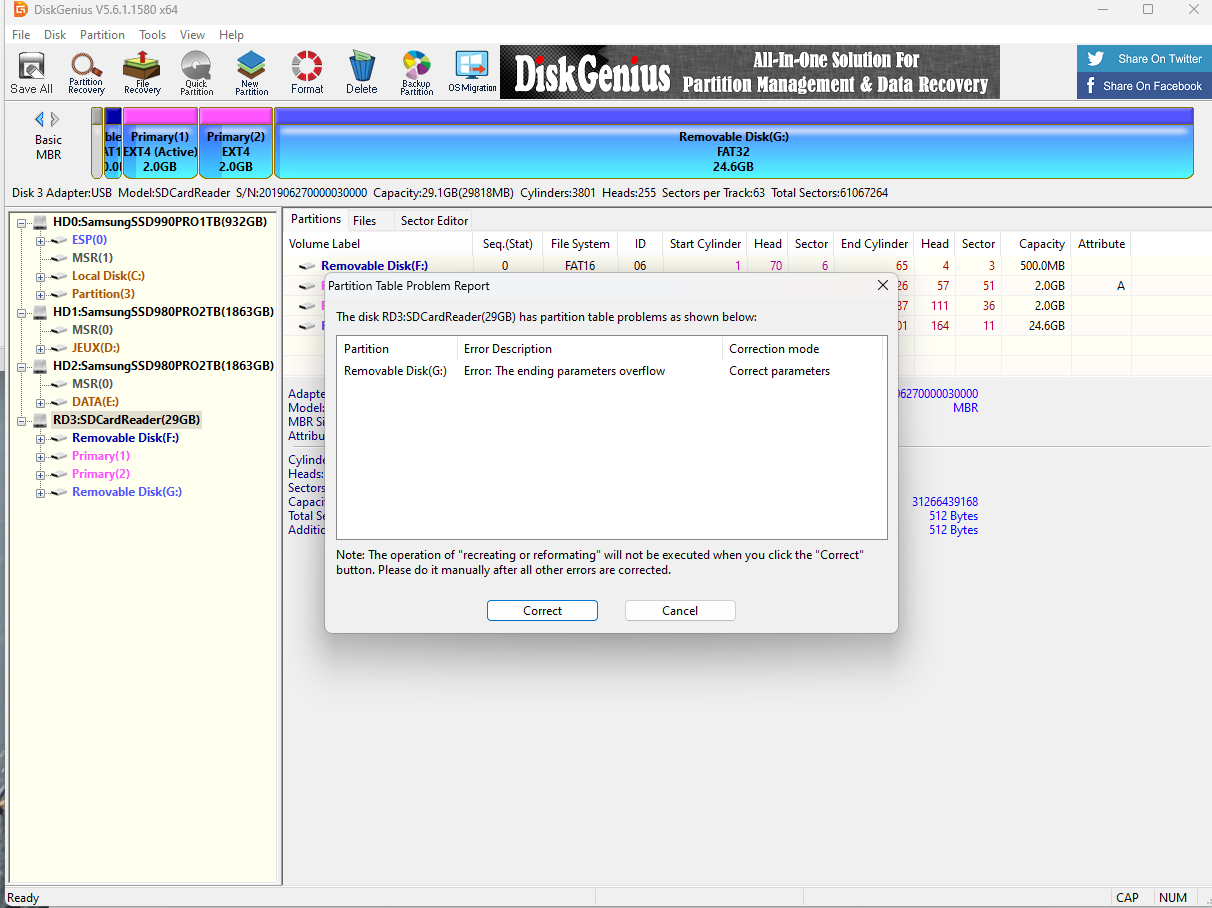The image size is (1212, 908).
Task: Click the Quick Partition icon
Action: point(196,73)
